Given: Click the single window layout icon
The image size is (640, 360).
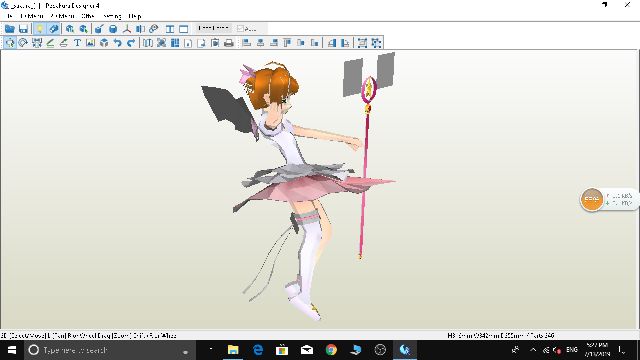Looking at the screenshot, I should click(x=184, y=29).
